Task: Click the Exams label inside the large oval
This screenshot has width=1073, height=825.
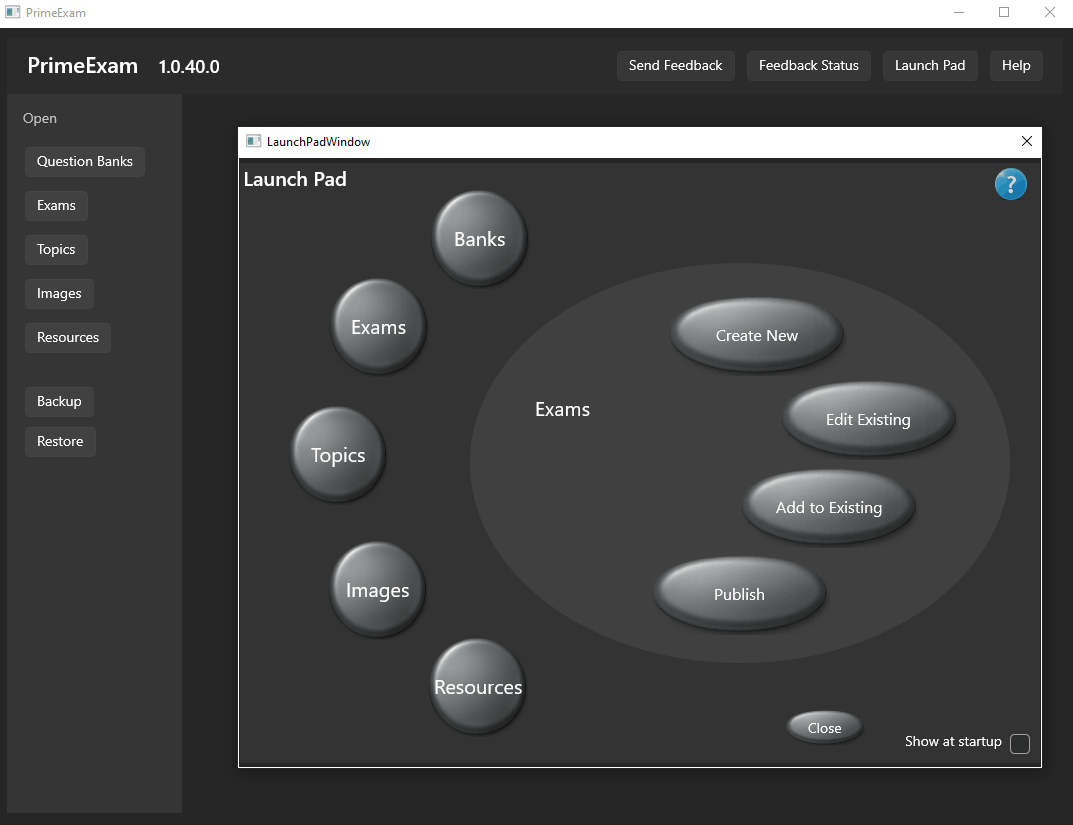Action: point(562,409)
